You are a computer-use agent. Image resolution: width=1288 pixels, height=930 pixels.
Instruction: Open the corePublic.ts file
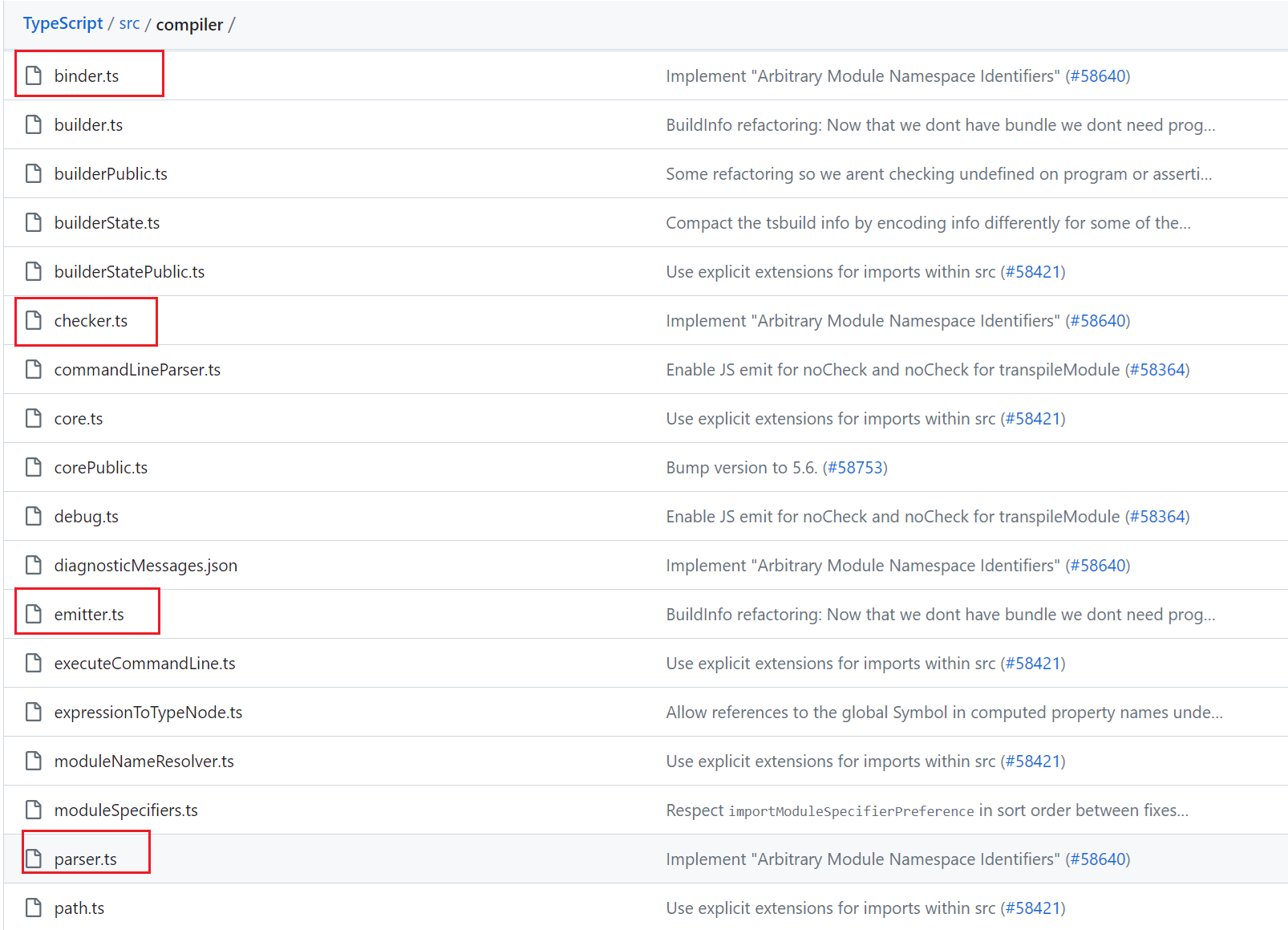(x=101, y=467)
